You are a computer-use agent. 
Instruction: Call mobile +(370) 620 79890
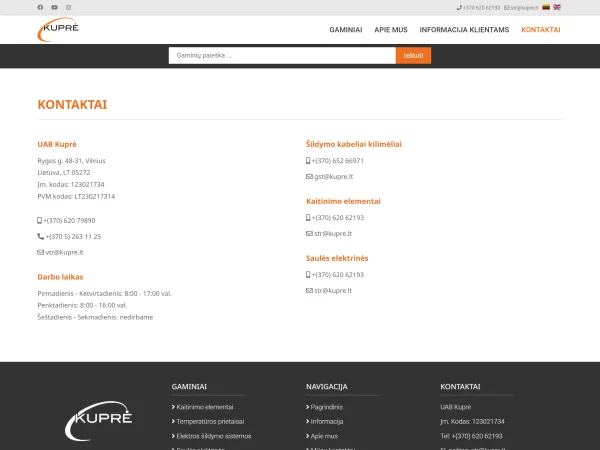pyautogui.click(x=66, y=220)
